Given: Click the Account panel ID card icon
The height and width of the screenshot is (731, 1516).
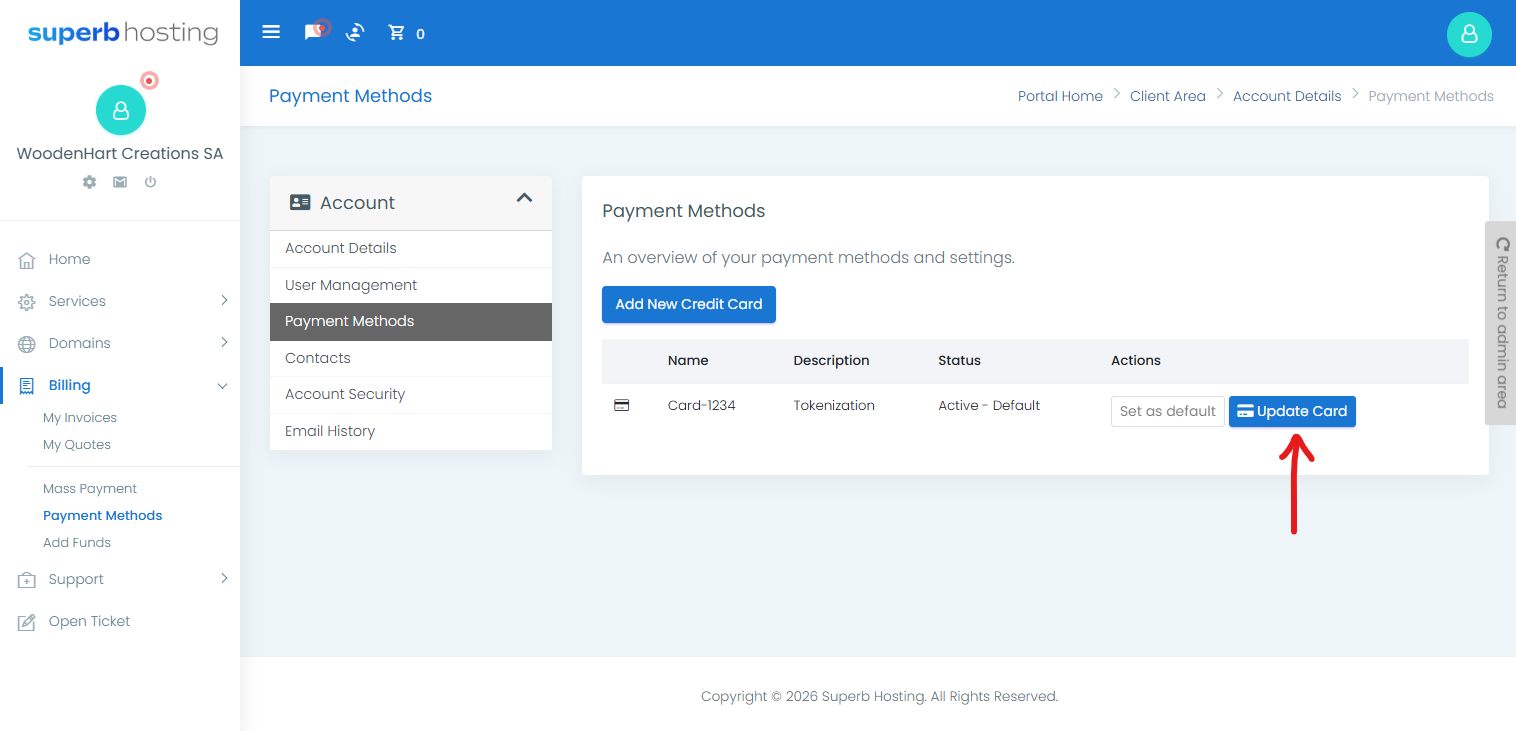Looking at the screenshot, I should point(300,202).
